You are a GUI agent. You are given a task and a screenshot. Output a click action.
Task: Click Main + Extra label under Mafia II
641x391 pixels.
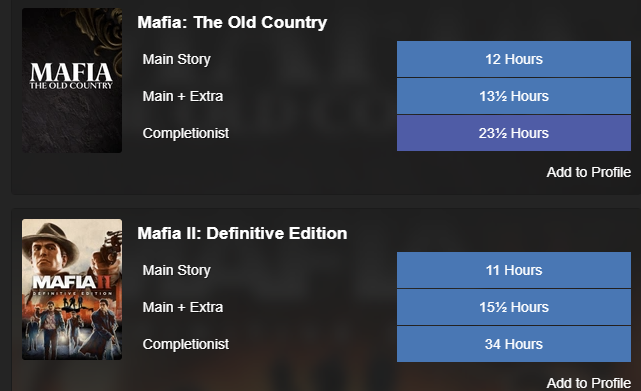click(183, 307)
